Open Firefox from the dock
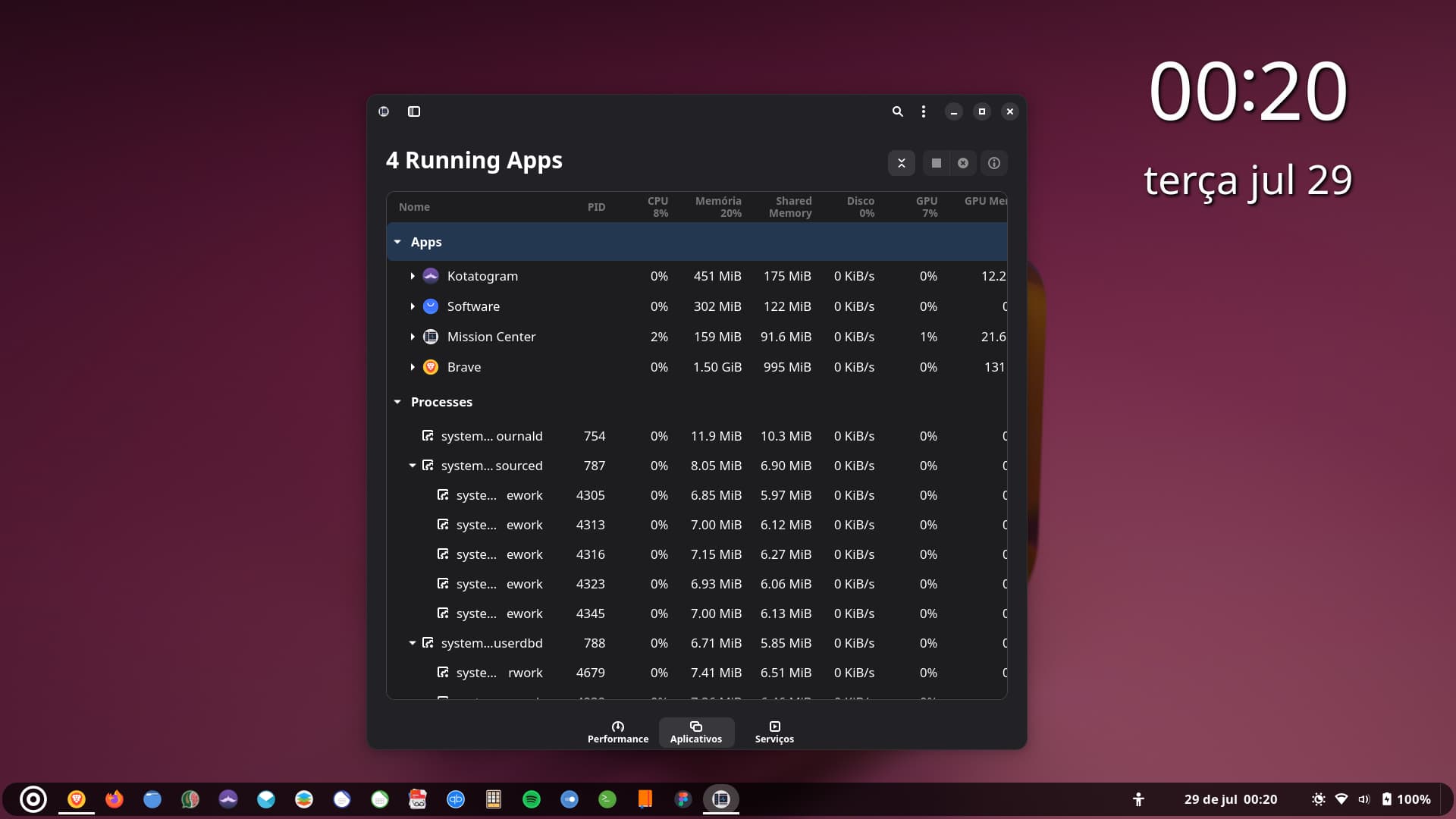This screenshot has width=1456, height=819. pos(115,799)
